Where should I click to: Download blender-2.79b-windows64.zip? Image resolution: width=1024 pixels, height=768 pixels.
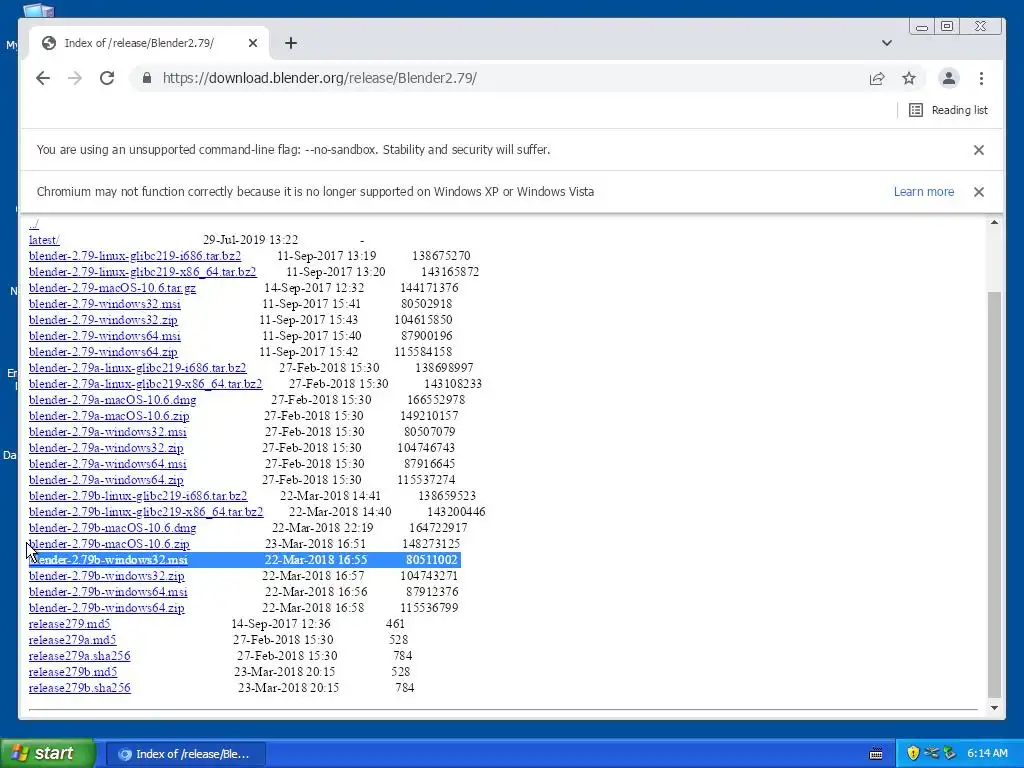(106, 608)
